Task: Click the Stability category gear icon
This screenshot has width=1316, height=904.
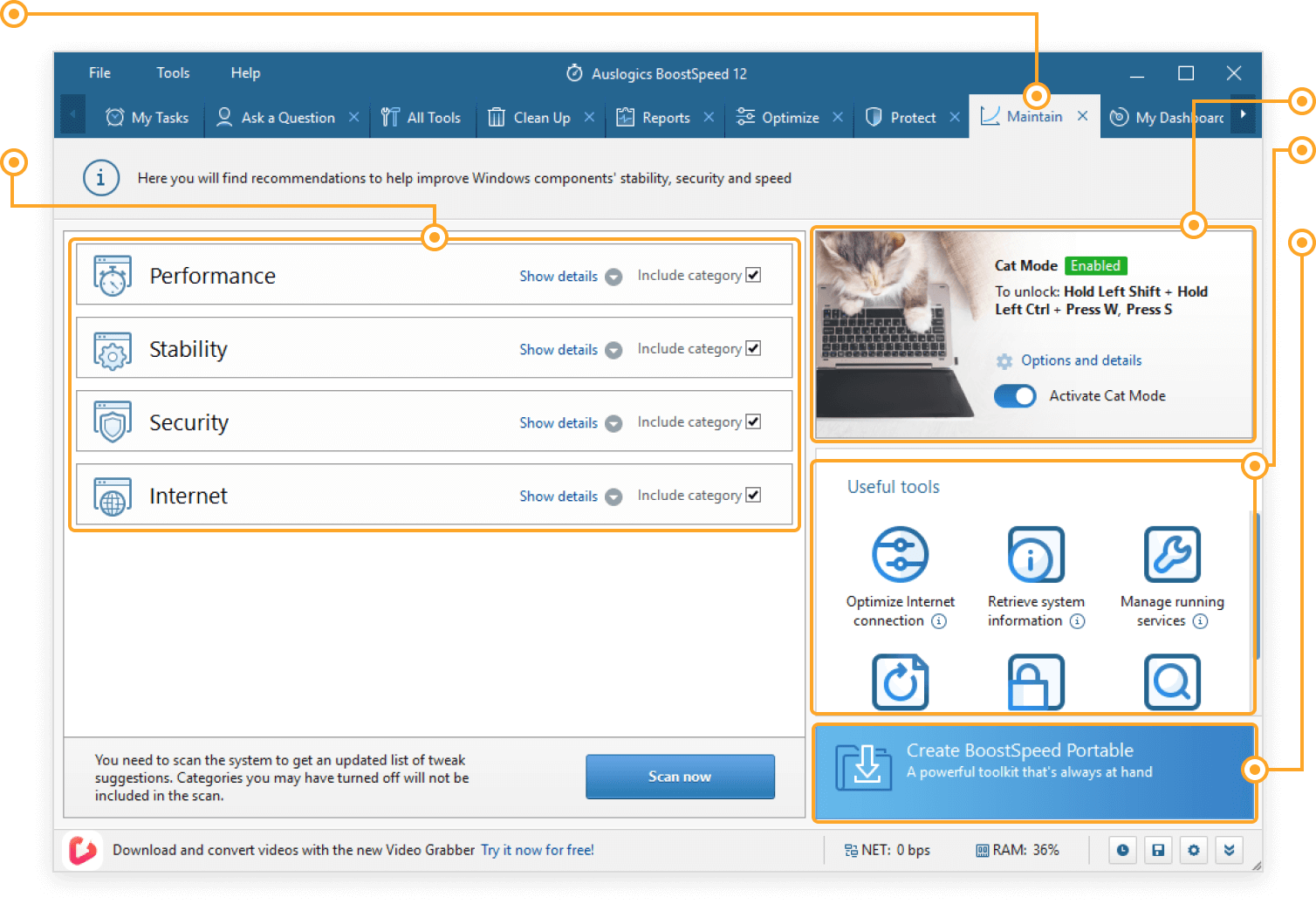Action: (113, 350)
